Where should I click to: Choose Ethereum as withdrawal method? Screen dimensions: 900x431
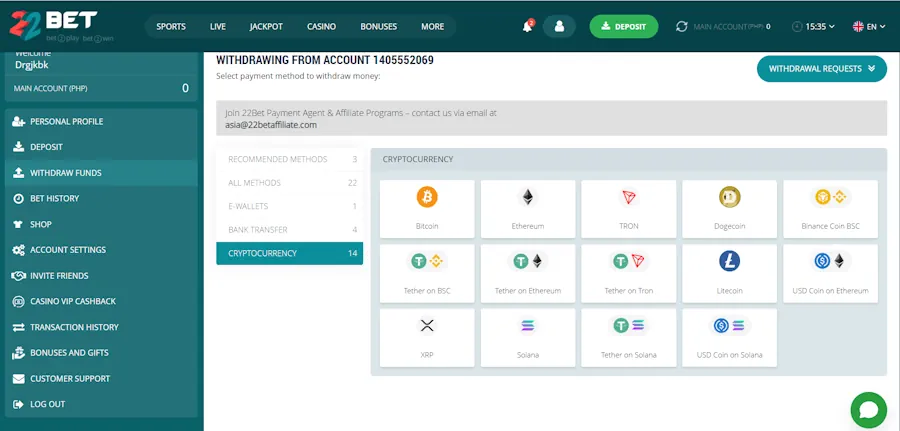click(527, 209)
